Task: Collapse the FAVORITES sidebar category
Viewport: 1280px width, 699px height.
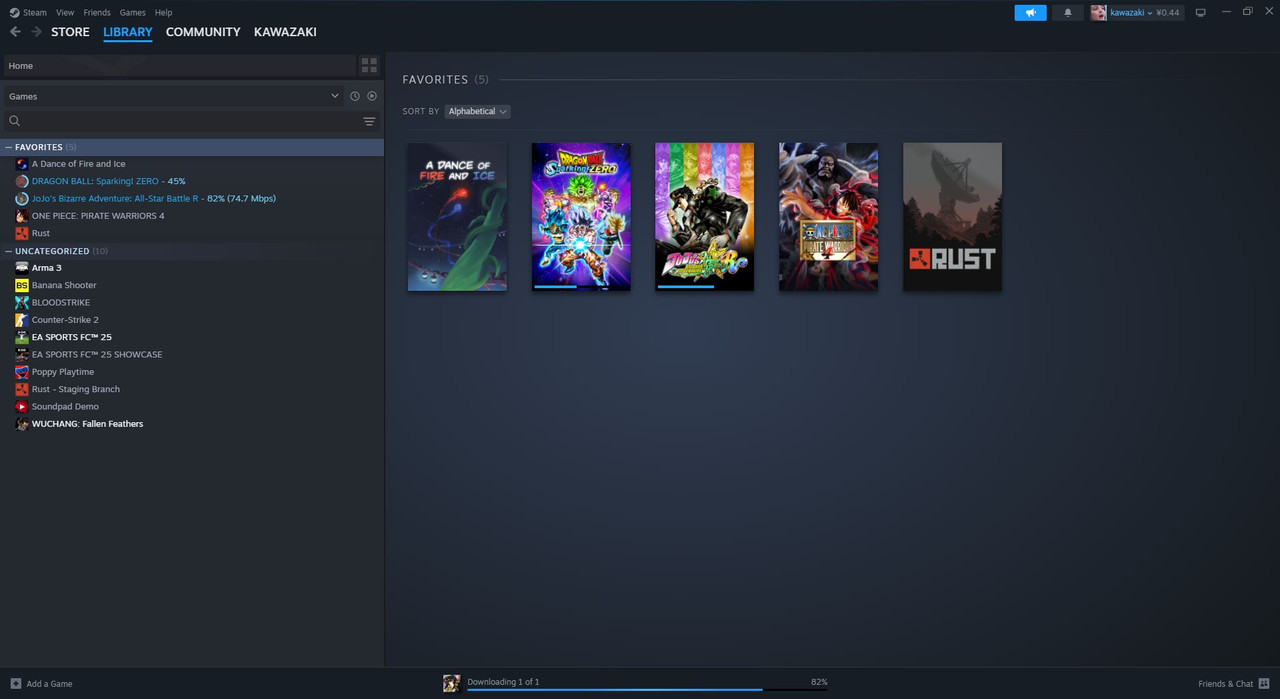Action: pyautogui.click(x=9, y=147)
